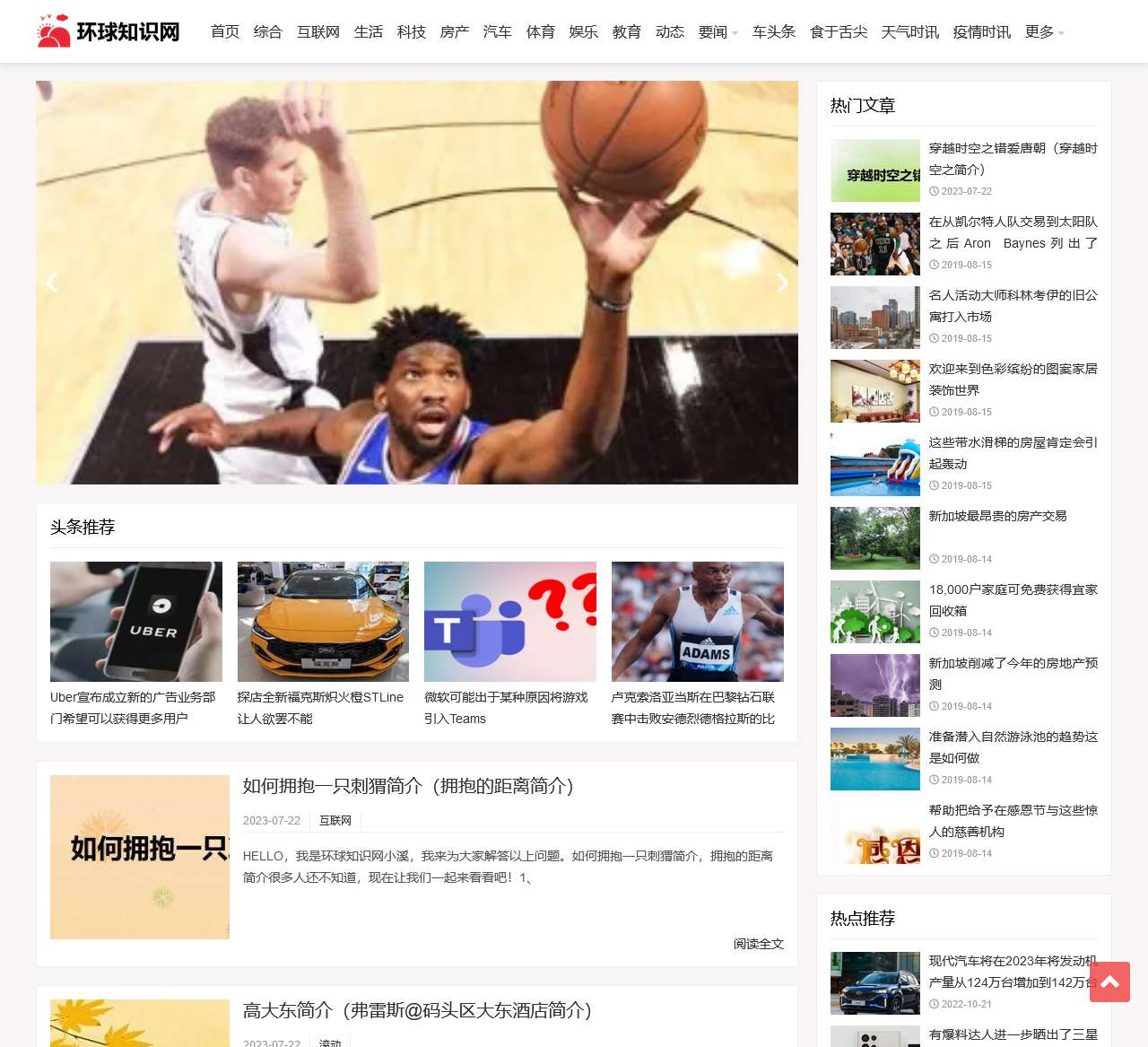Click the red back-to-top arrow button
The width and height of the screenshot is (1148, 1047).
pos(1109,982)
